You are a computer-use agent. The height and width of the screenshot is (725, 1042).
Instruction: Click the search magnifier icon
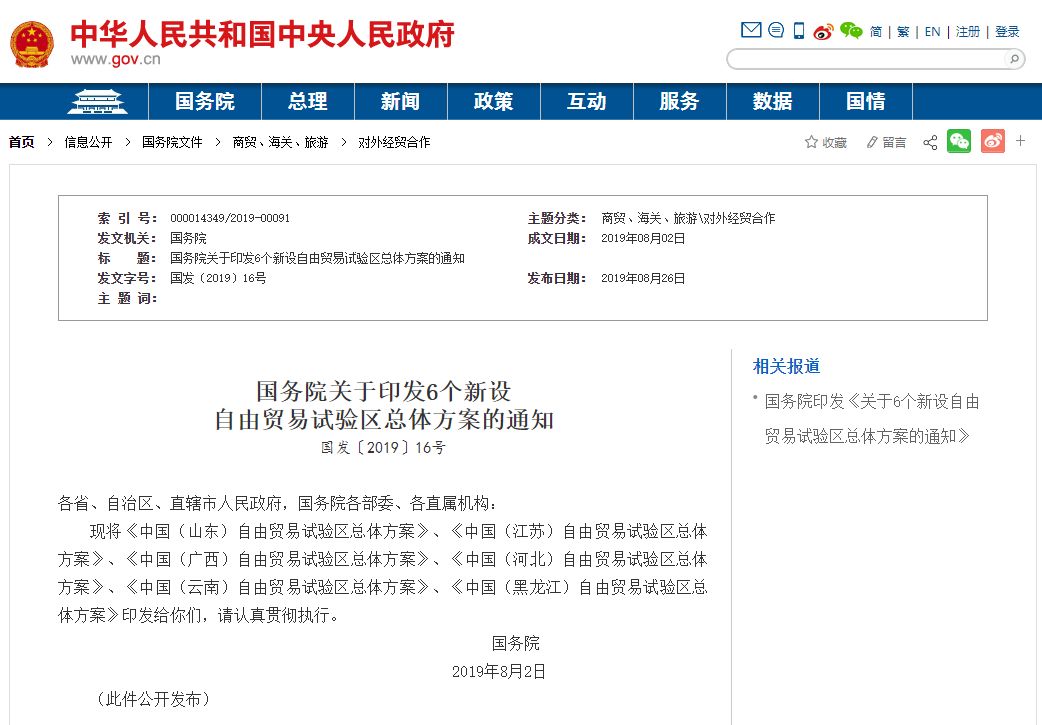coord(1014,59)
